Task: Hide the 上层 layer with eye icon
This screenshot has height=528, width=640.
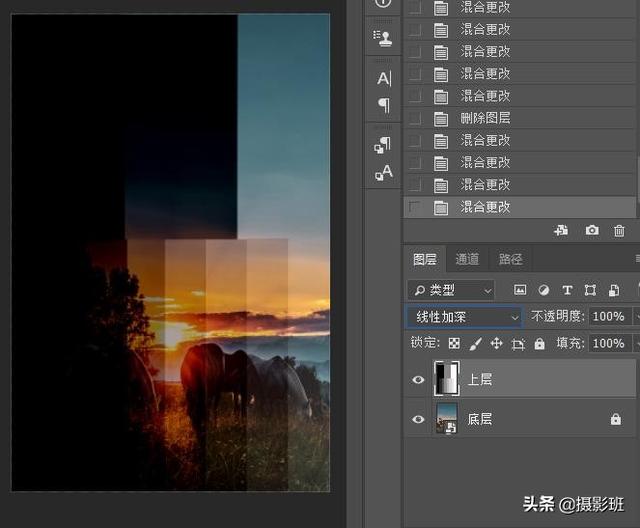Action: click(418, 380)
